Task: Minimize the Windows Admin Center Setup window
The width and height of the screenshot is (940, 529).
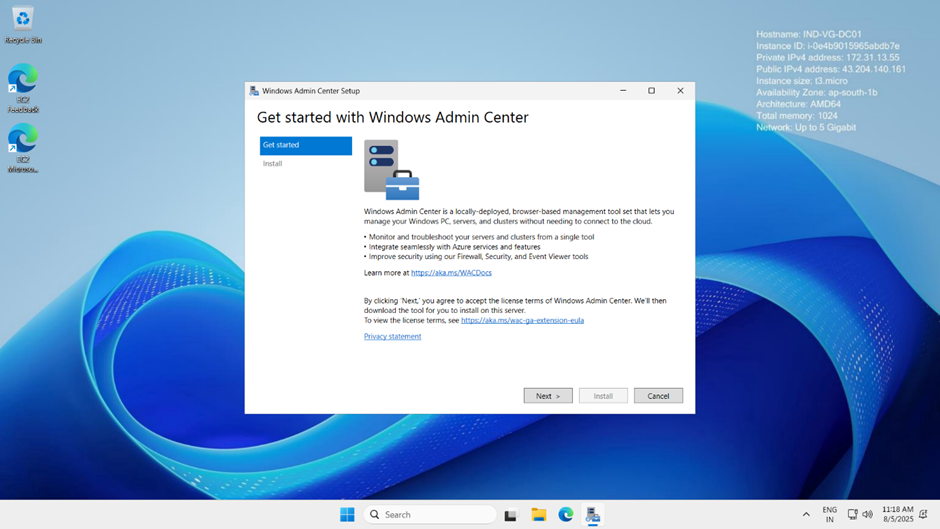Action: [x=623, y=91]
